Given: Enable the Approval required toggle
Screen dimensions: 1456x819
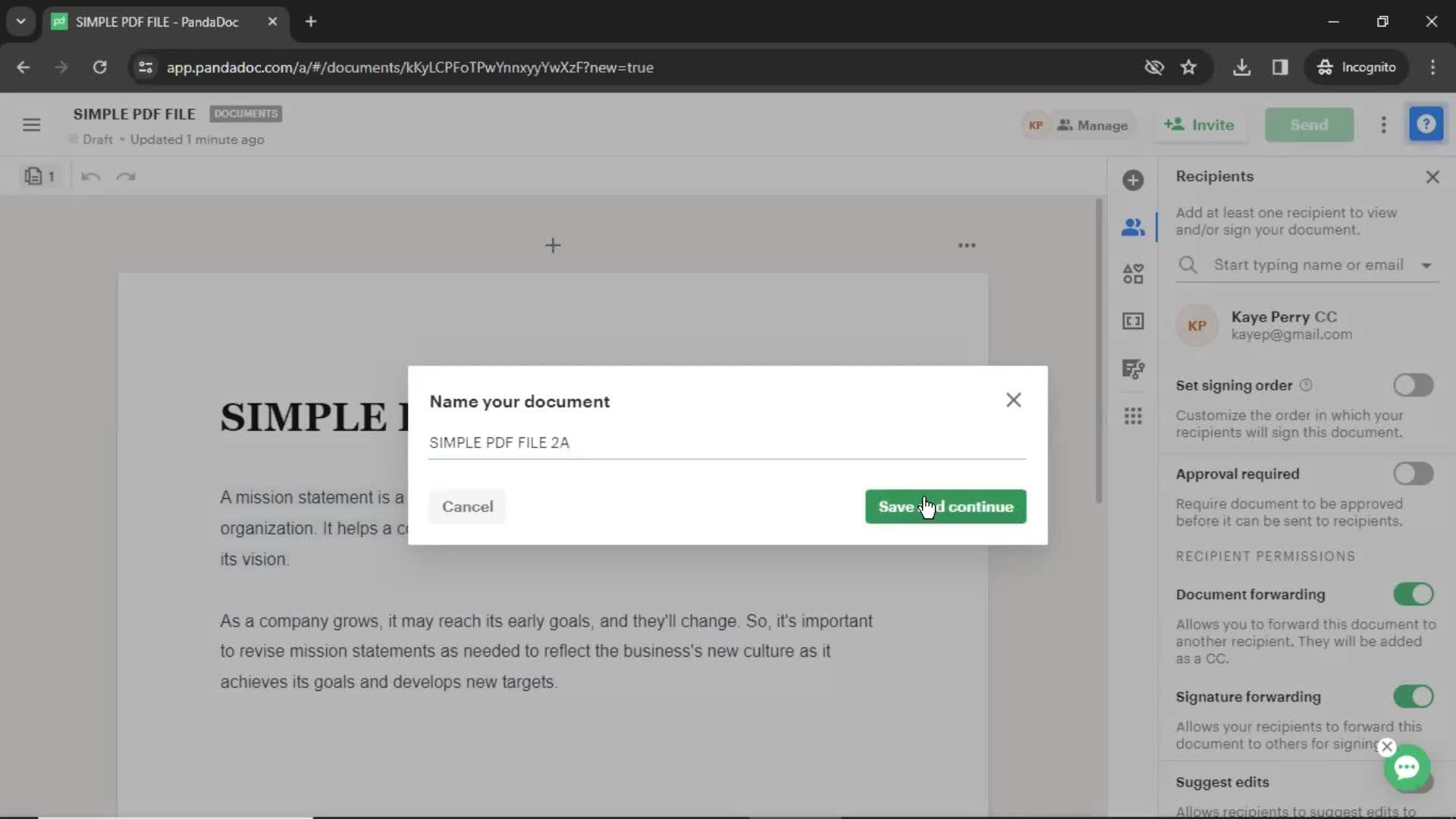Looking at the screenshot, I should tap(1414, 473).
